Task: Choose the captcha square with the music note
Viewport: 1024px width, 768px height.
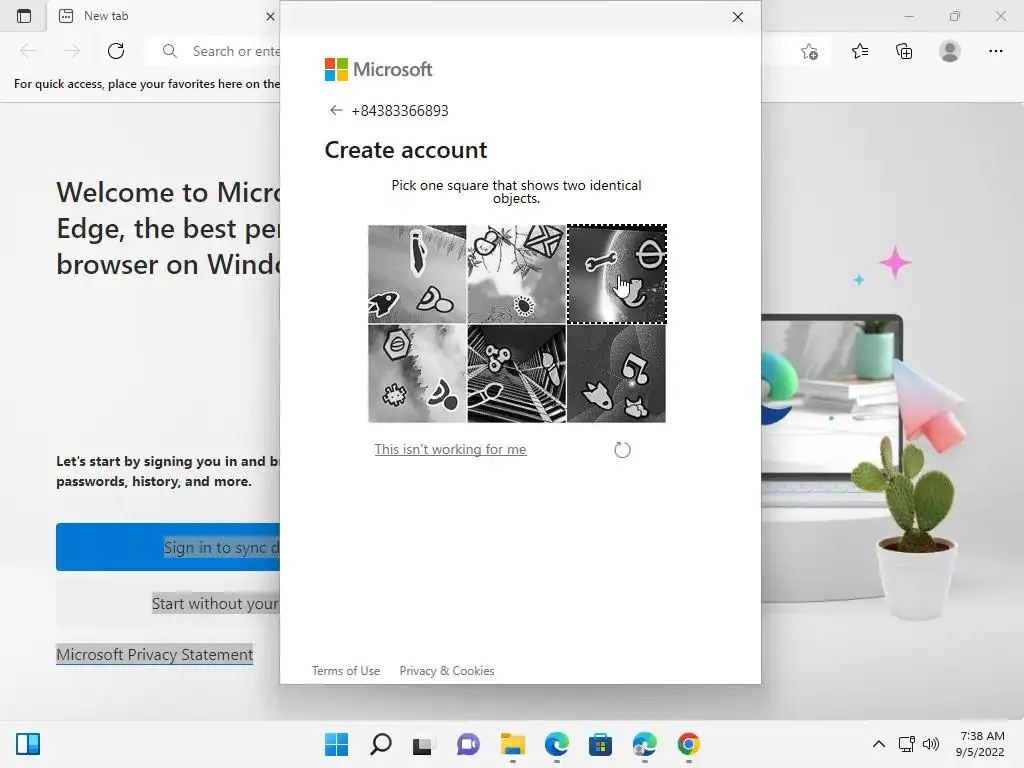Action: pyautogui.click(x=616, y=374)
